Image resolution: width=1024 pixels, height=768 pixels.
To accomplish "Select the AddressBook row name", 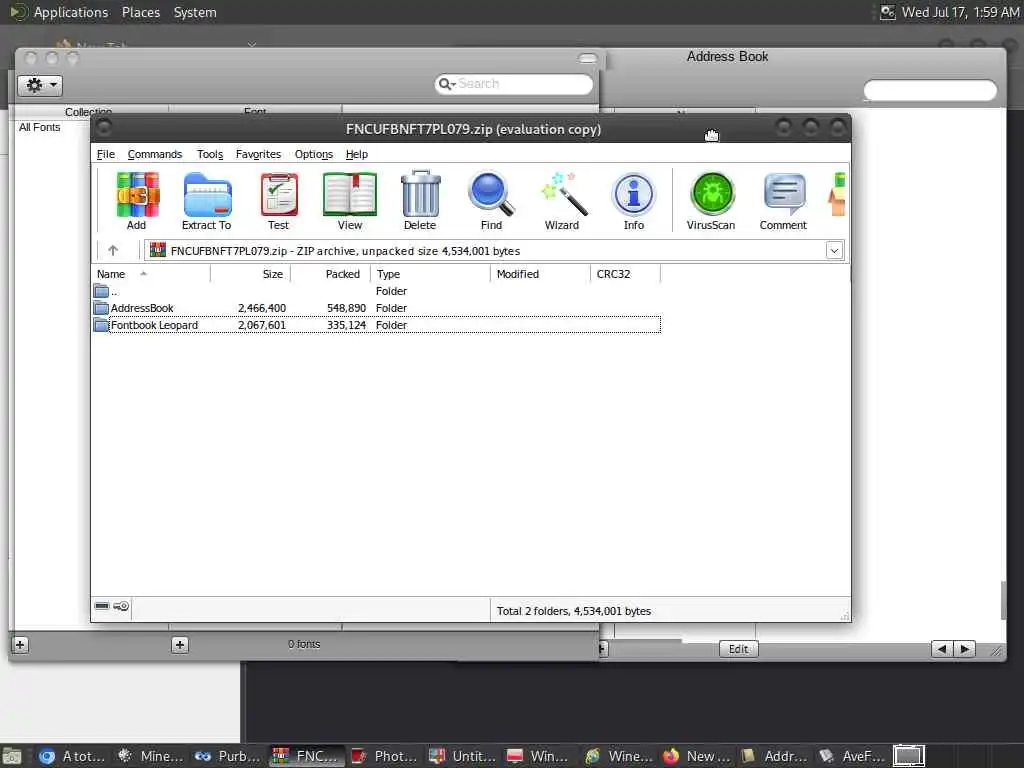I will click(142, 308).
